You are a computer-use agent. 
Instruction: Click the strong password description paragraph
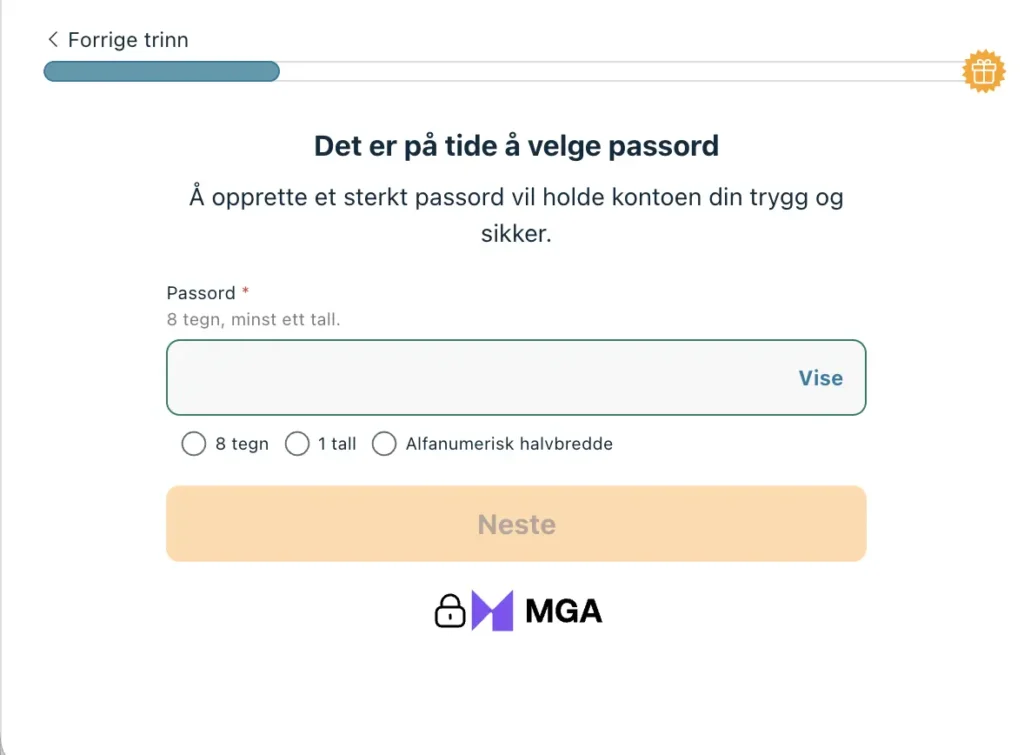(516, 216)
